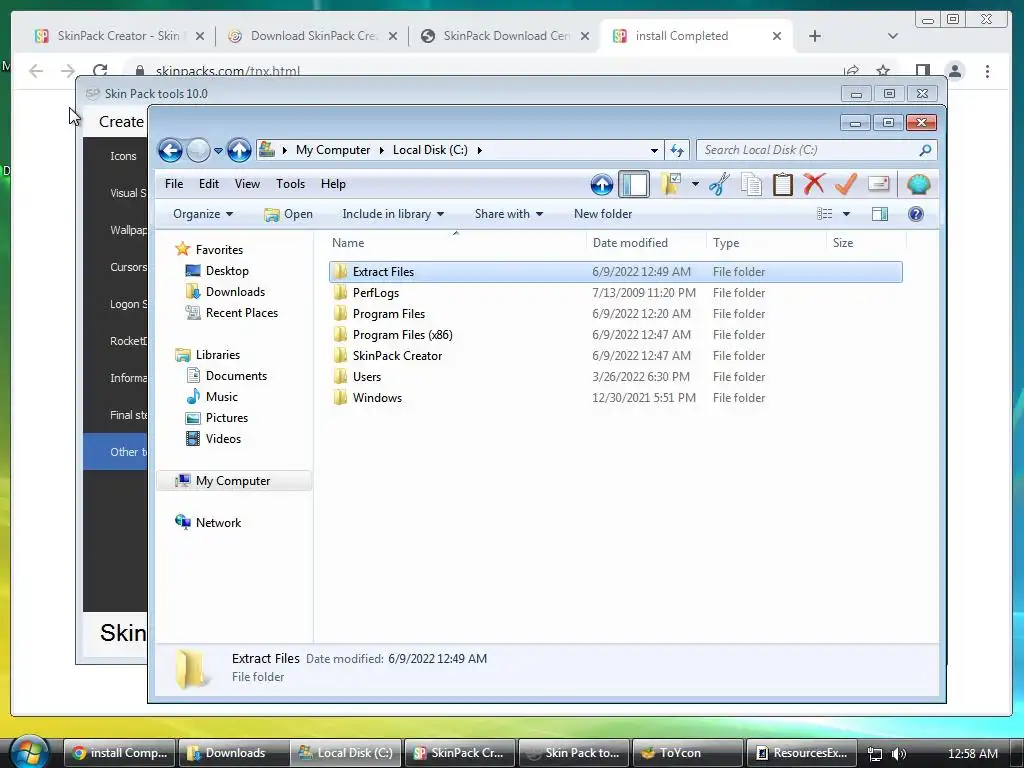Open the Edit menu

pos(209,184)
